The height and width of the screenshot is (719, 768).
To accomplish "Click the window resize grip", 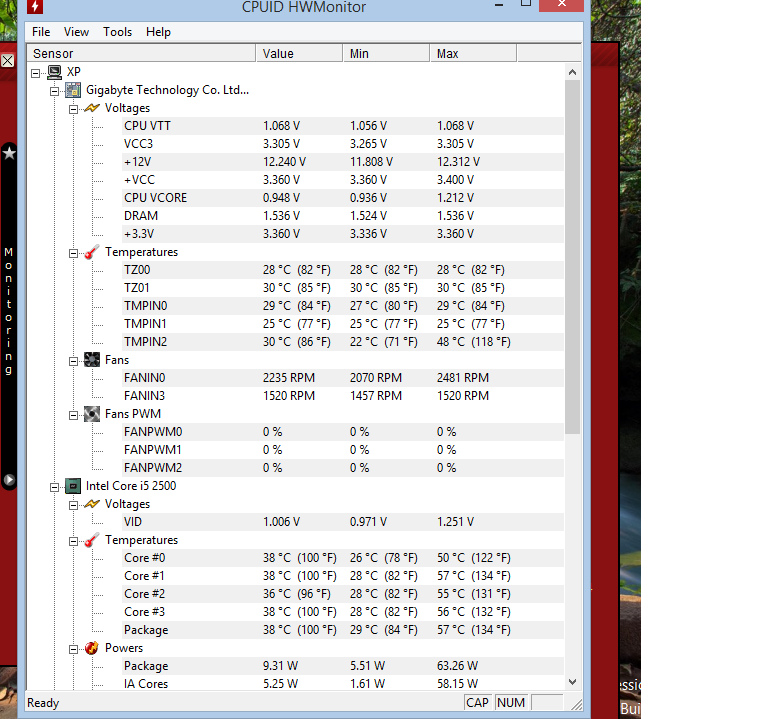I will tap(577, 704).
